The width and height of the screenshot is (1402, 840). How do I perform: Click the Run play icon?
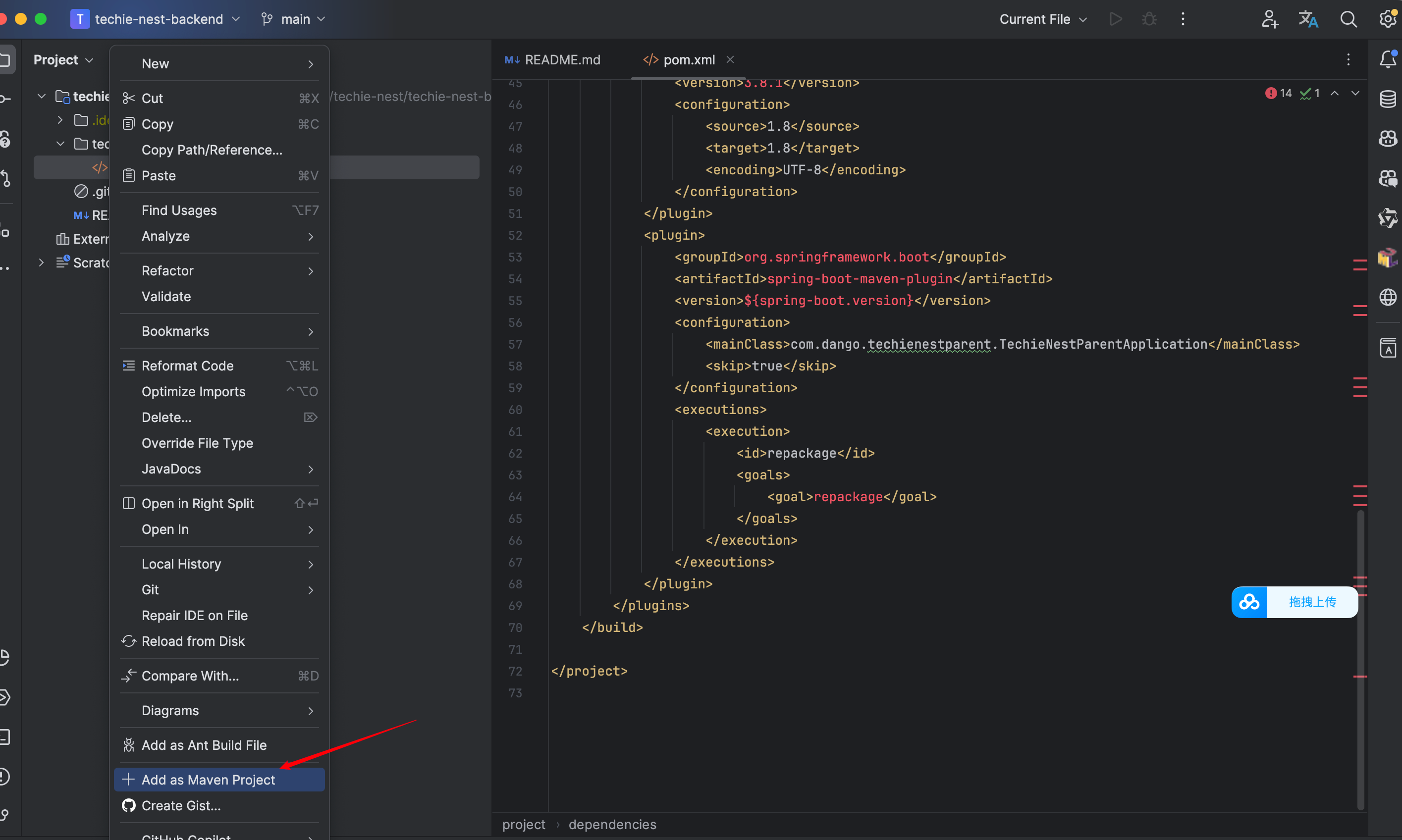coord(1115,19)
